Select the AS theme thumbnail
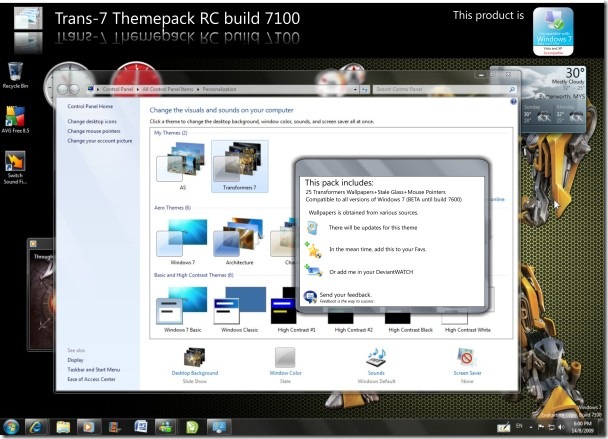The width and height of the screenshot is (608, 439). coord(182,166)
